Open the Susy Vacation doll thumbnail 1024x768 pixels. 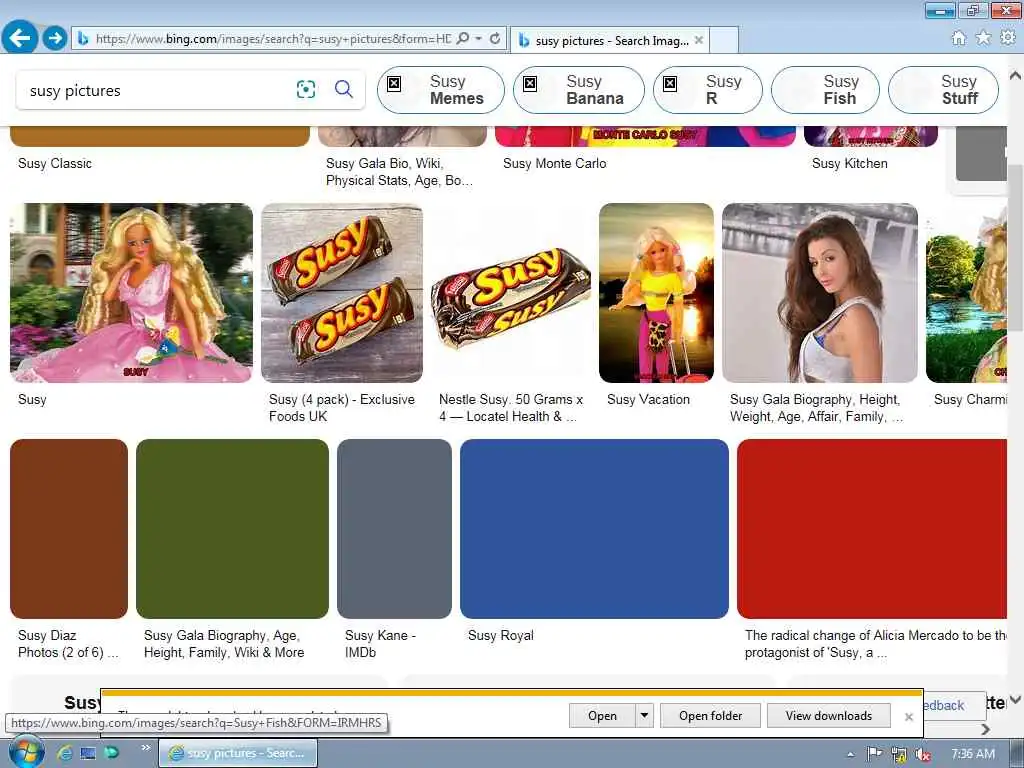coord(656,293)
